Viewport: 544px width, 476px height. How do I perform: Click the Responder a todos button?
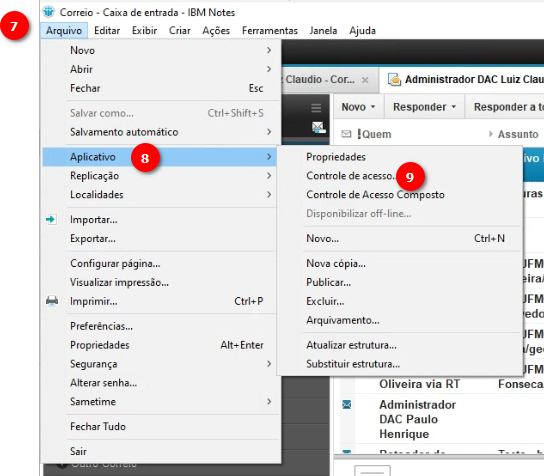click(x=505, y=107)
